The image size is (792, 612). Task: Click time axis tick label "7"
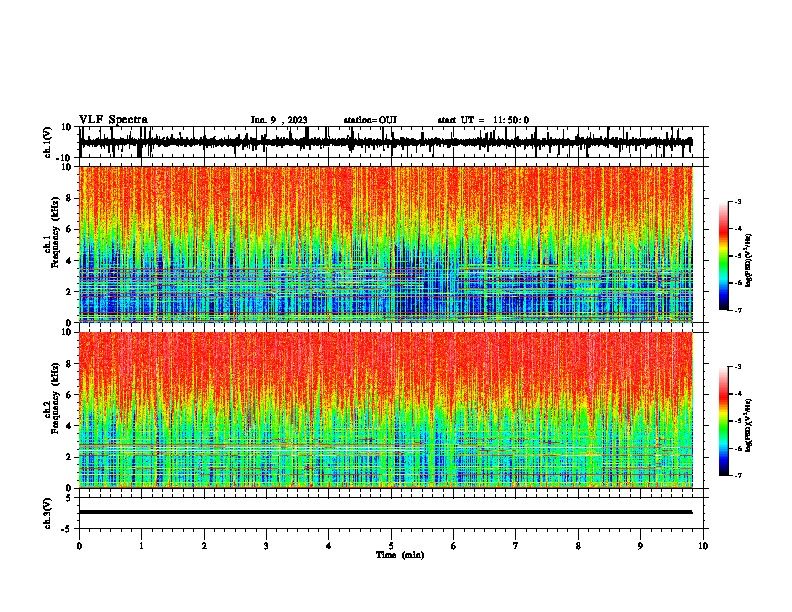[516, 546]
